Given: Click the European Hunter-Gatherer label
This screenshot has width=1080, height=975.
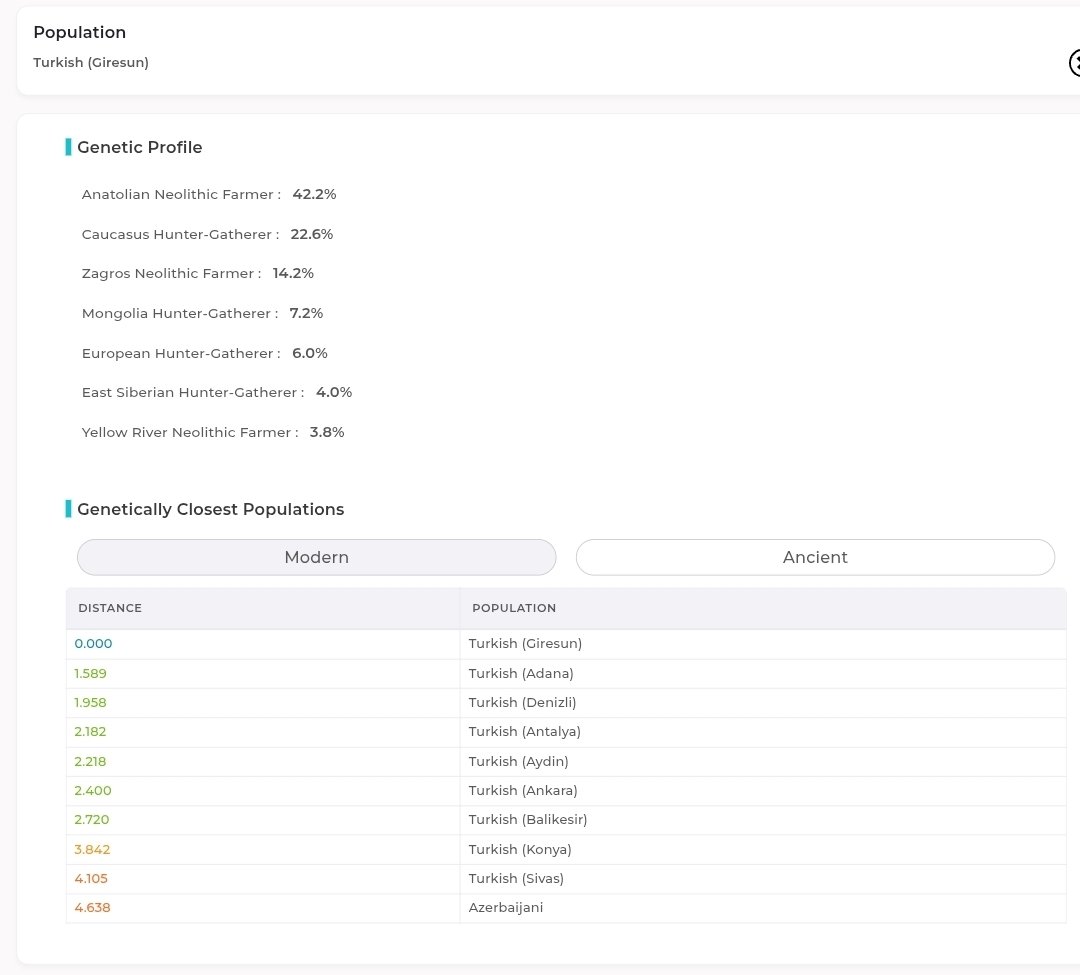Looking at the screenshot, I should (181, 354).
